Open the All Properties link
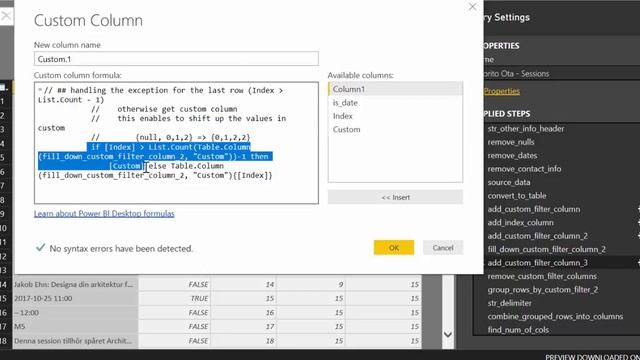The width and height of the screenshot is (640, 360). tap(502, 91)
